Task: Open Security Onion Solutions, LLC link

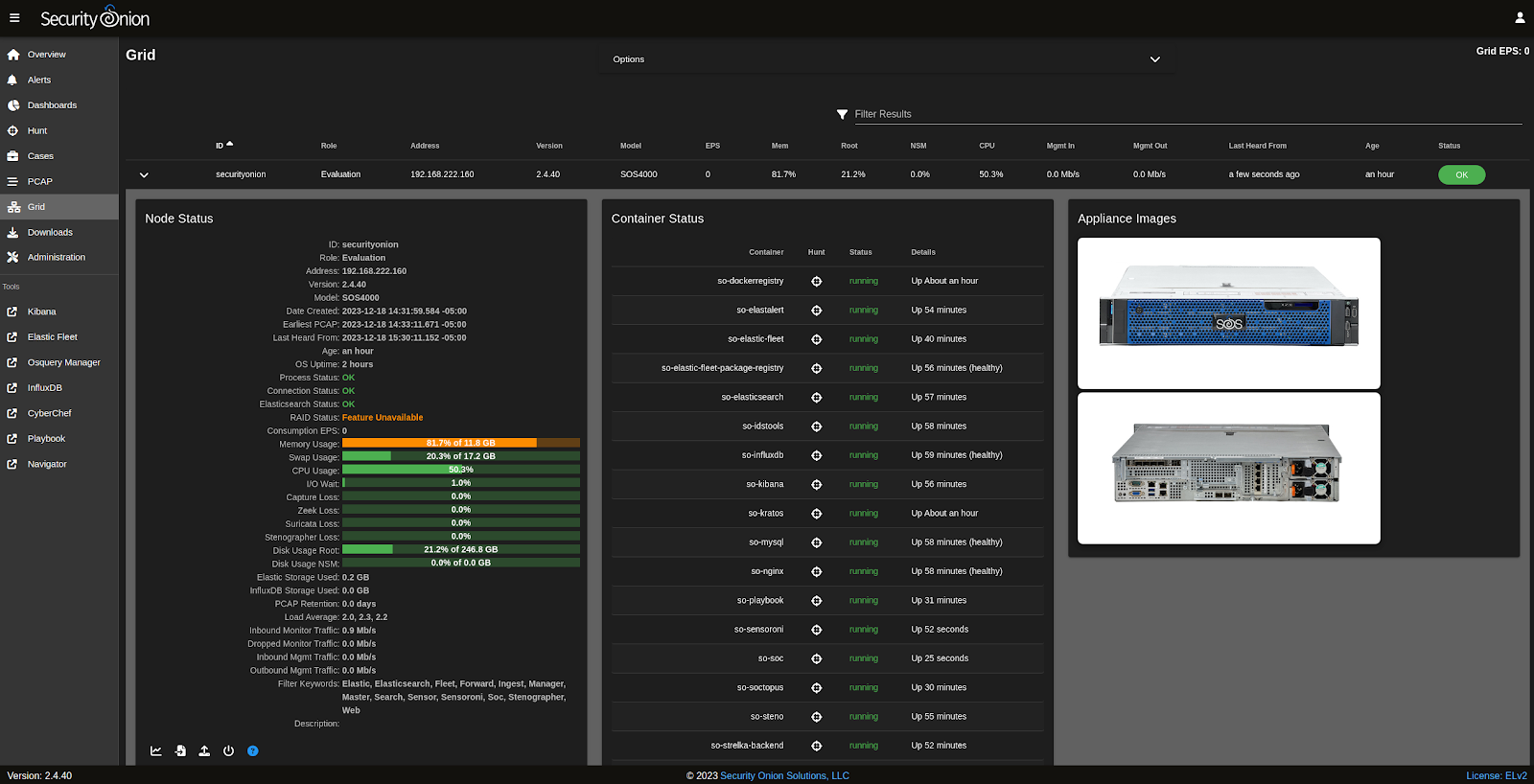Action: point(784,776)
